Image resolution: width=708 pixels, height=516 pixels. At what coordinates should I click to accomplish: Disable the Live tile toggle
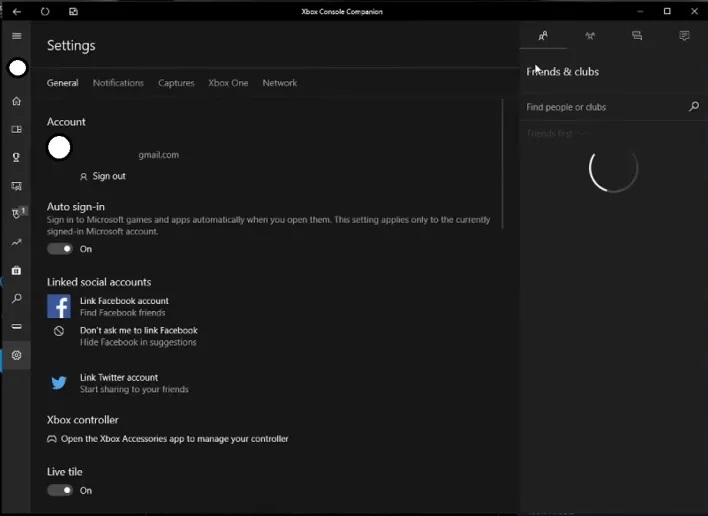[x=60, y=490]
